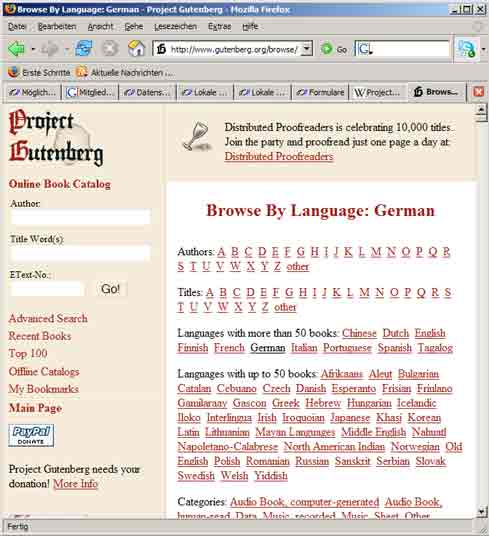Open dropdown arrow at toolbar's far right

click(483, 49)
